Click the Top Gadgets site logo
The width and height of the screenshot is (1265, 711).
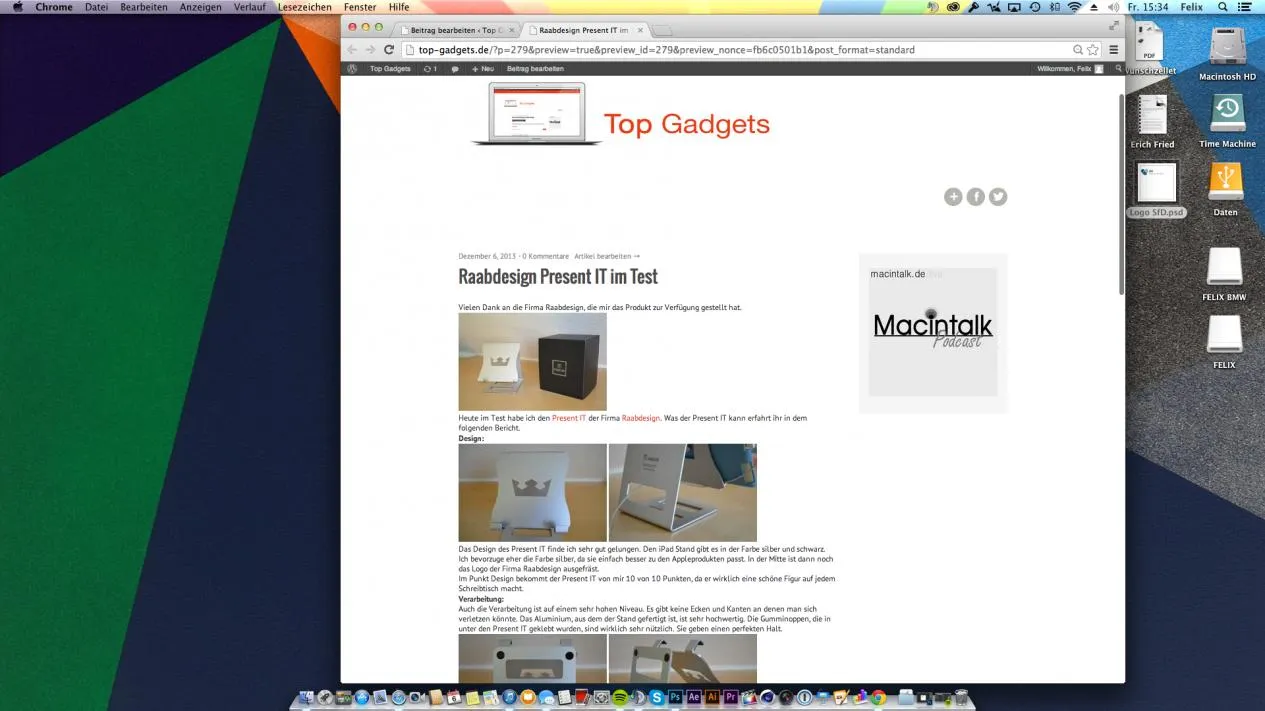621,115
